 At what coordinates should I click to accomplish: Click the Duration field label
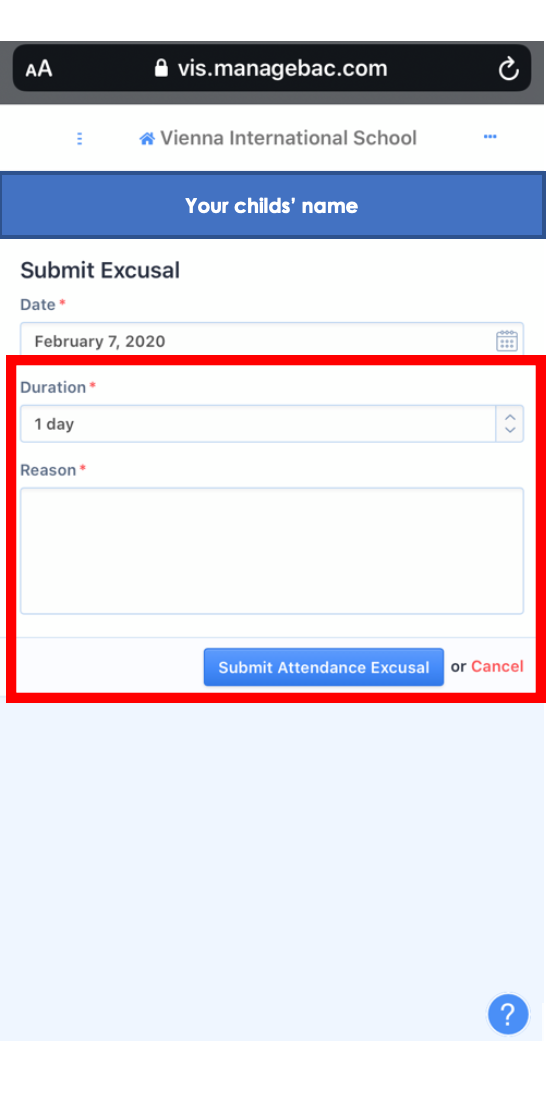[x=53, y=387]
